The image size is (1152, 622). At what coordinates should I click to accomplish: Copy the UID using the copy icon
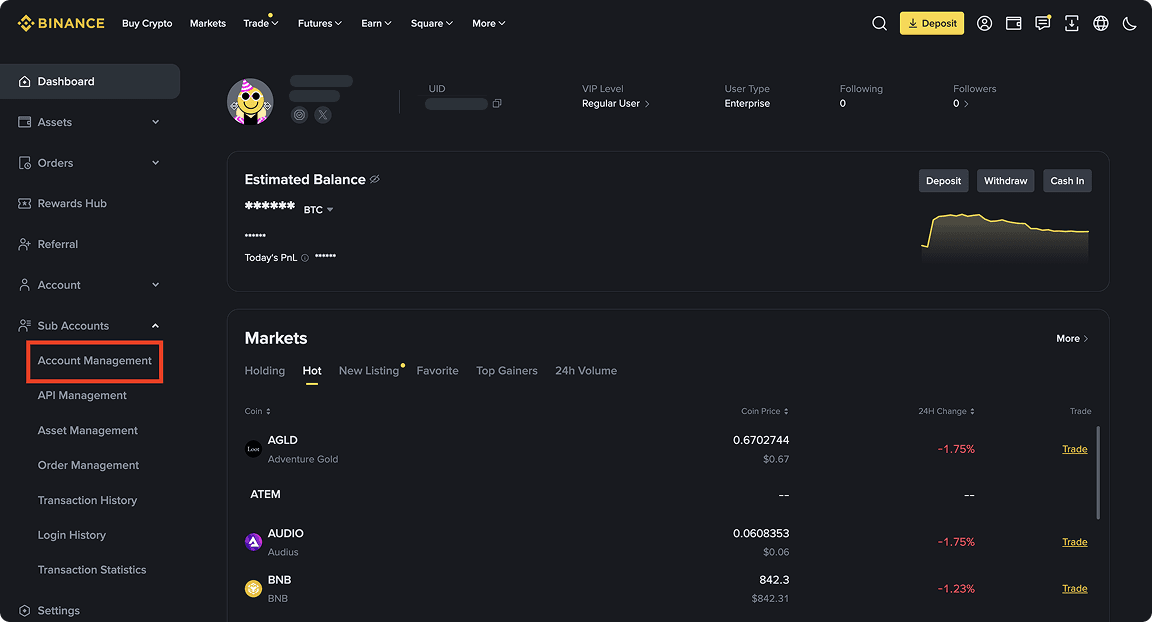497,103
